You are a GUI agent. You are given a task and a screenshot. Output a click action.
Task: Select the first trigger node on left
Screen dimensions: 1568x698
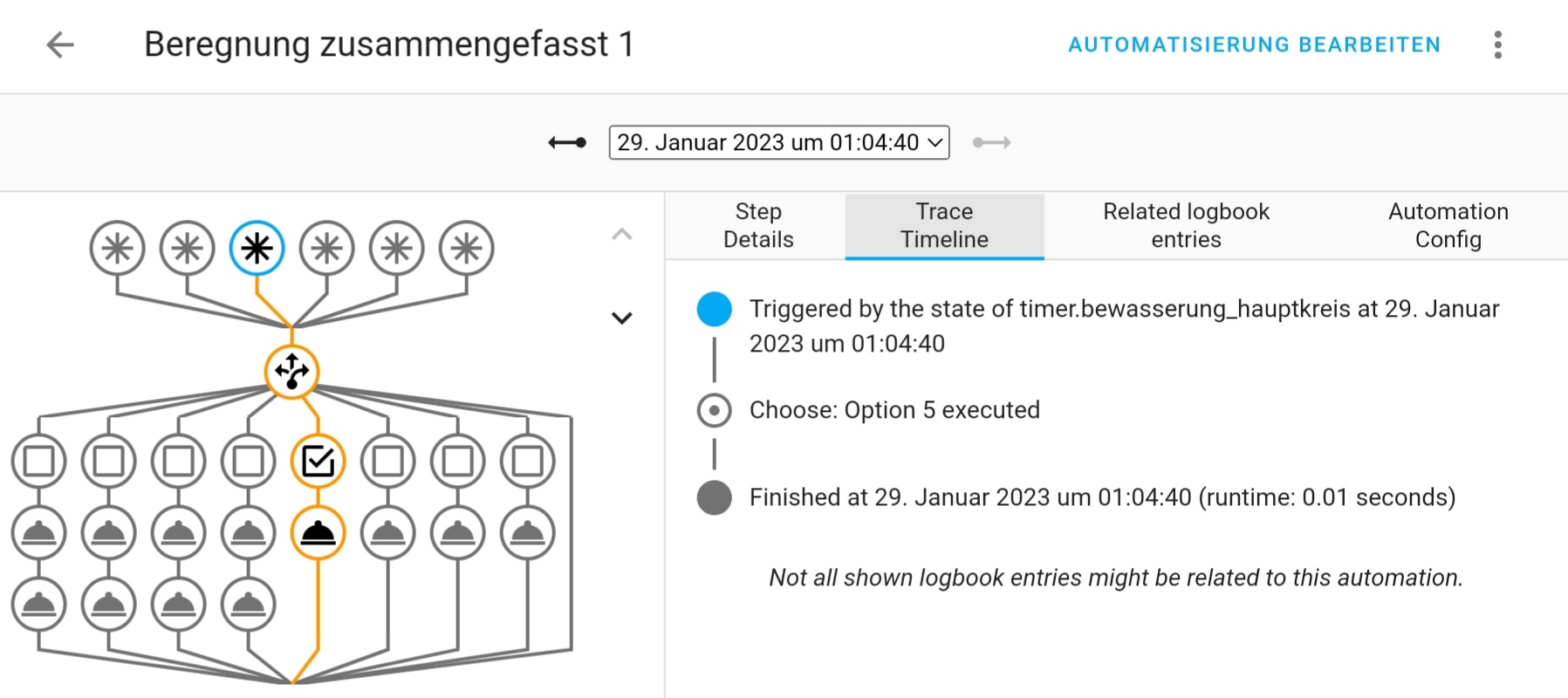(x=117, y=249)
